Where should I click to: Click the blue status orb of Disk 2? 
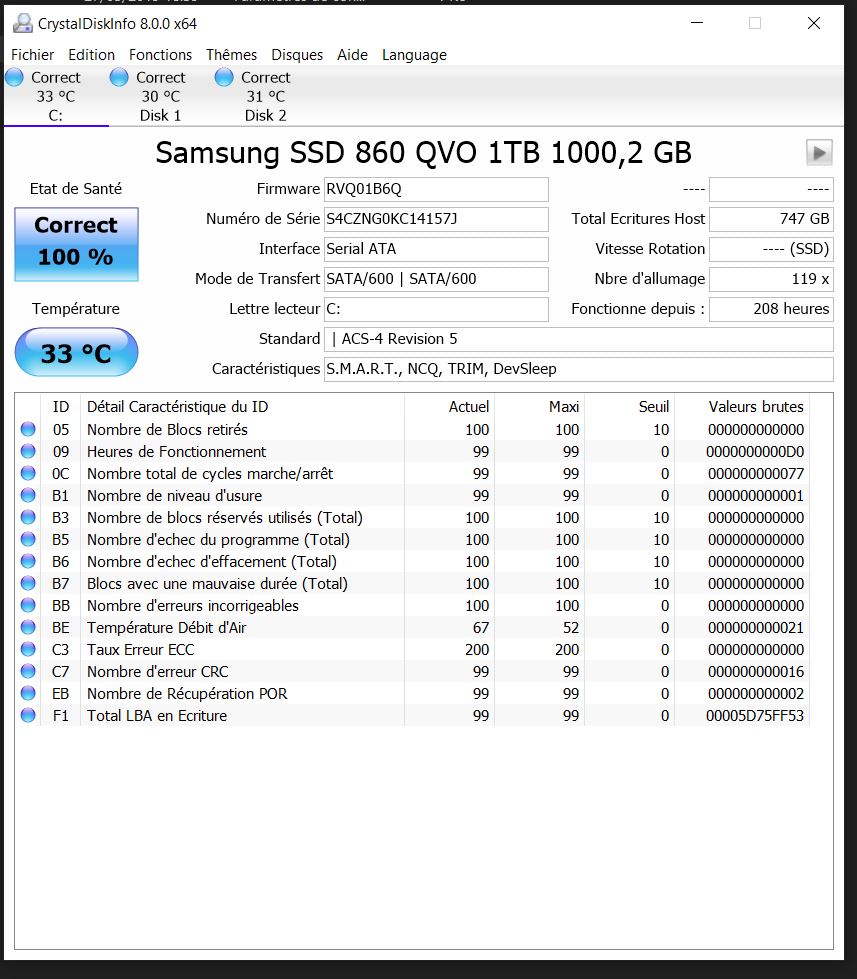click(x=223, y=77)
